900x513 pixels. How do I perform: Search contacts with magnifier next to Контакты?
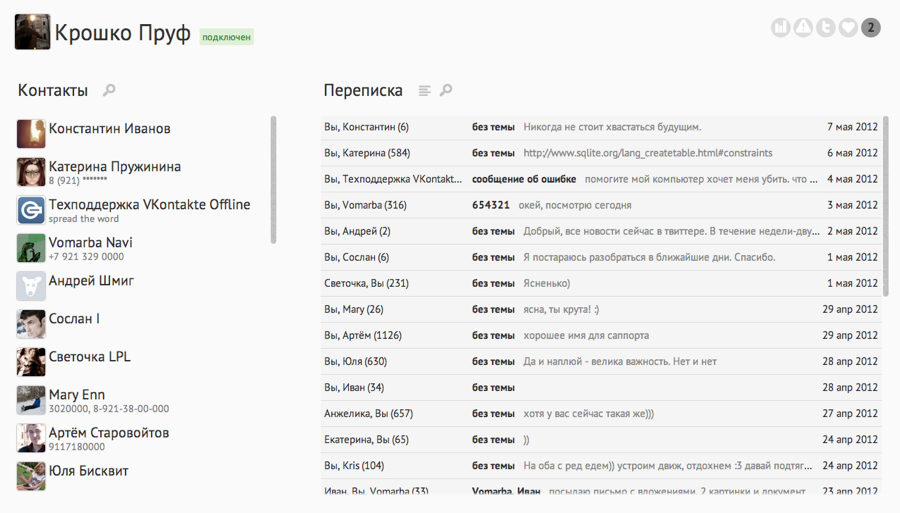[109, 90]
